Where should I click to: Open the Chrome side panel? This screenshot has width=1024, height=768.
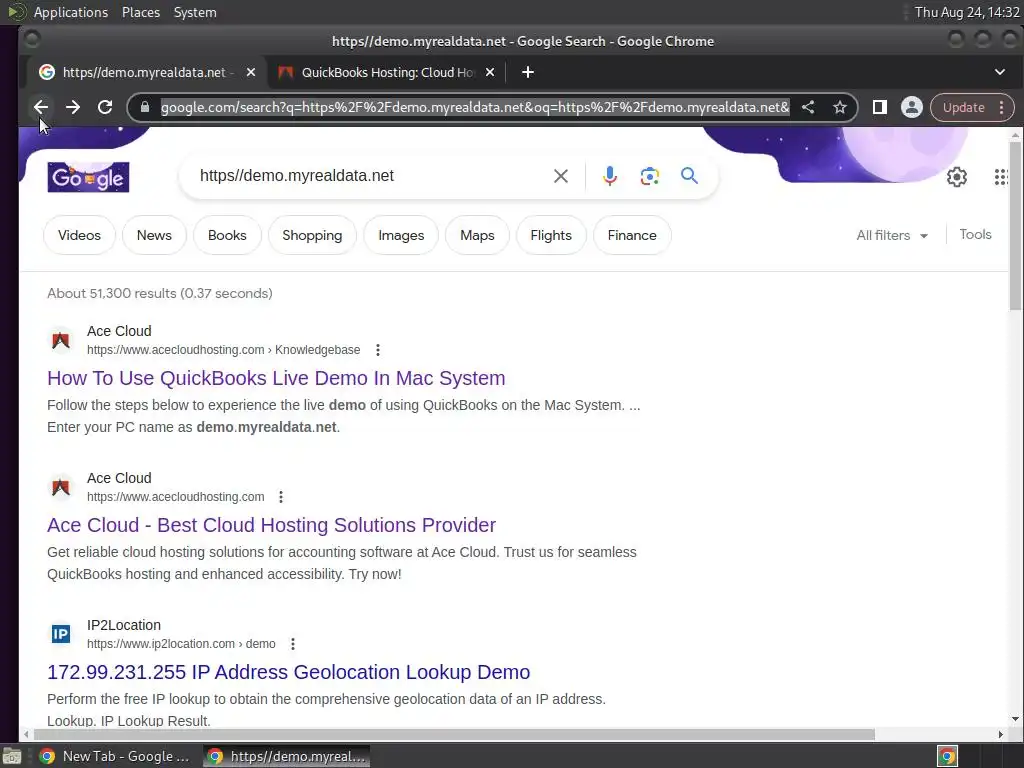880,107
